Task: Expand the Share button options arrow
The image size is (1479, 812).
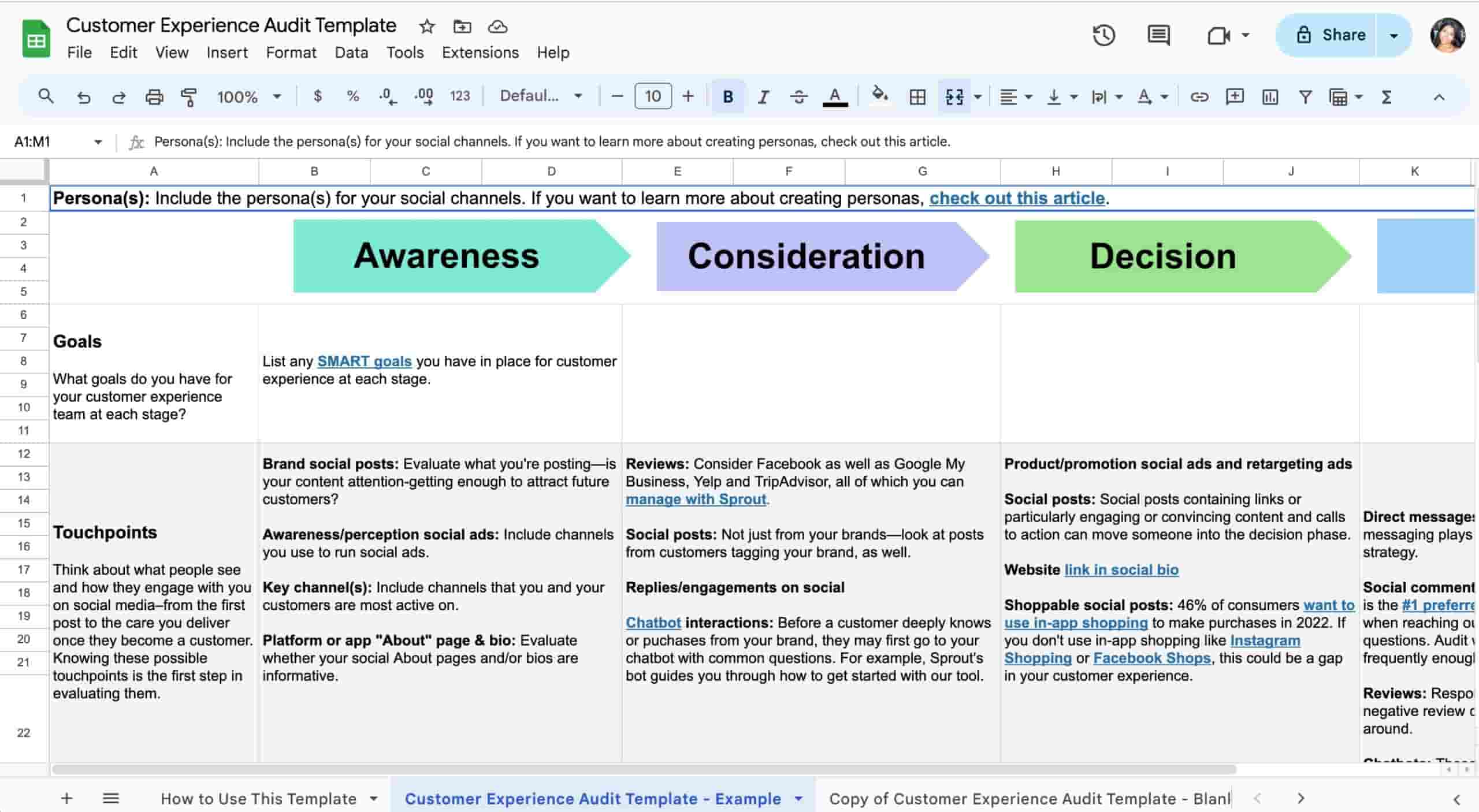Action: coord(1394,35)
